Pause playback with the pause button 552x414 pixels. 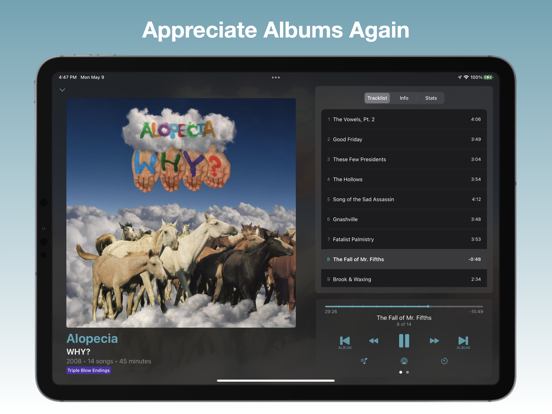pos(404,340)
